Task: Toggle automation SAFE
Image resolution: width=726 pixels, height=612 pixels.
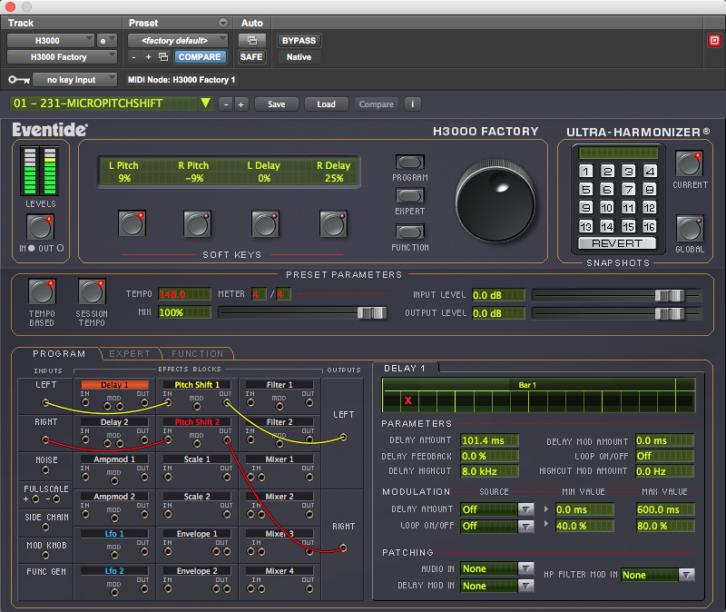Action: point(251,57)
